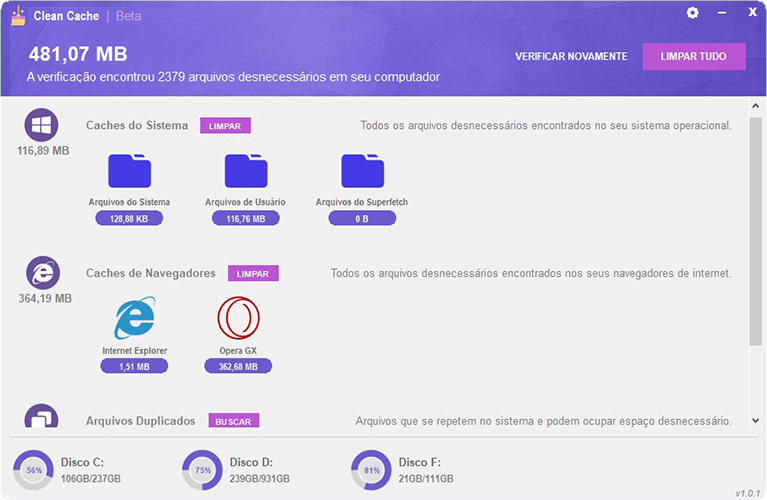The image size is (767, 500).
Task: Click the 364,19 MB browser cache total
Action: tap(45, 298)
